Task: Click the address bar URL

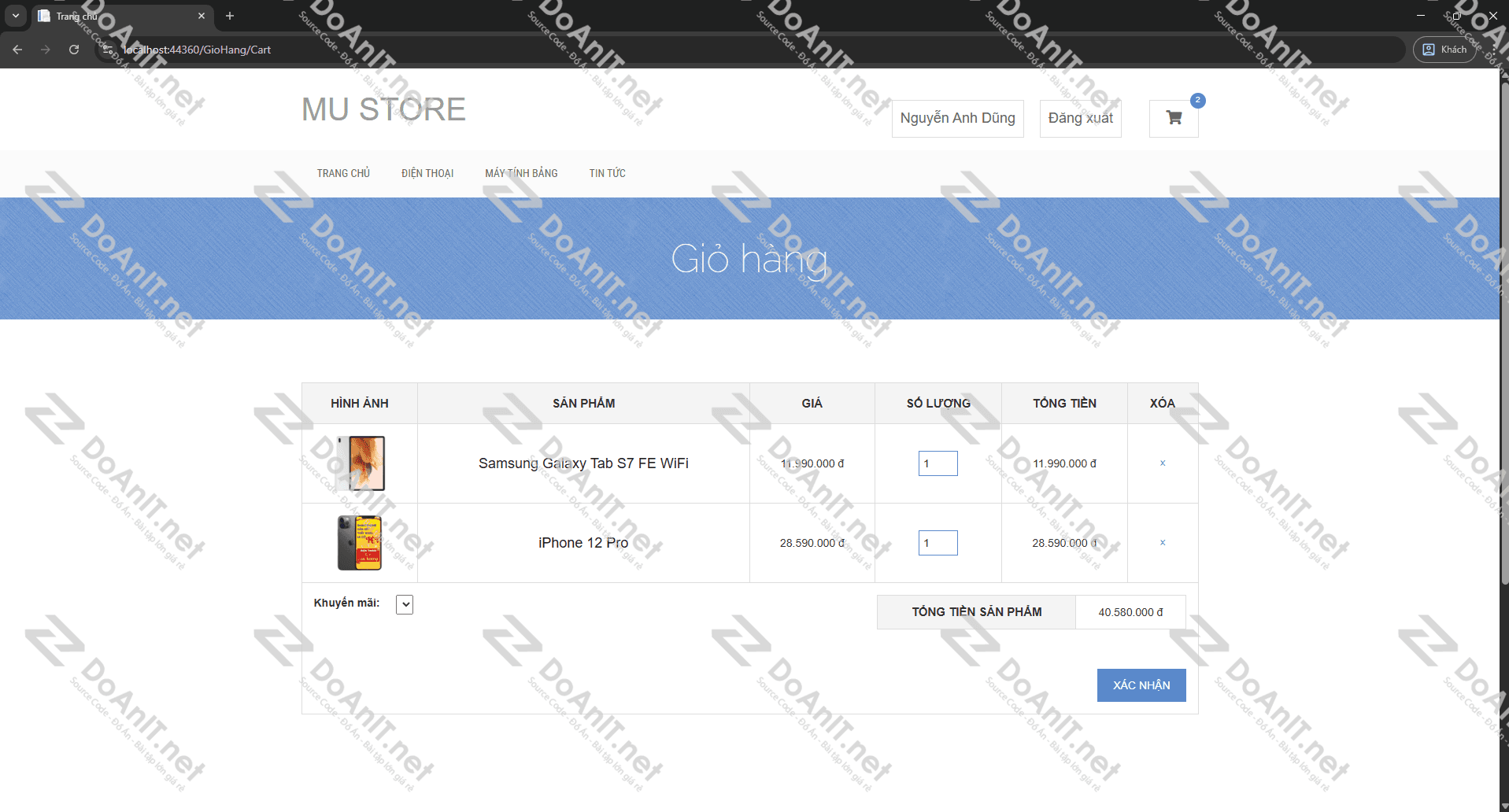Action: point(198,50)
